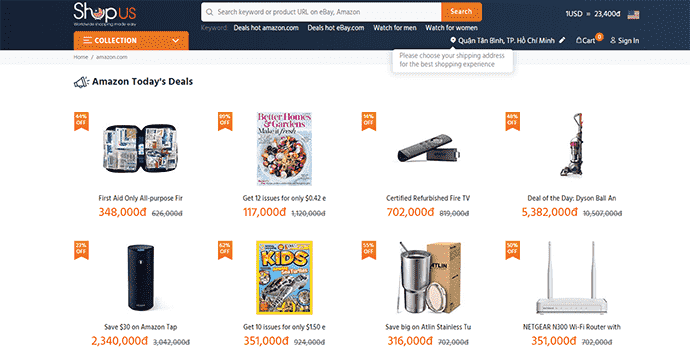Click the US flag currency icon
Viewport: 690px width, 361px height.
click(633, 14)
